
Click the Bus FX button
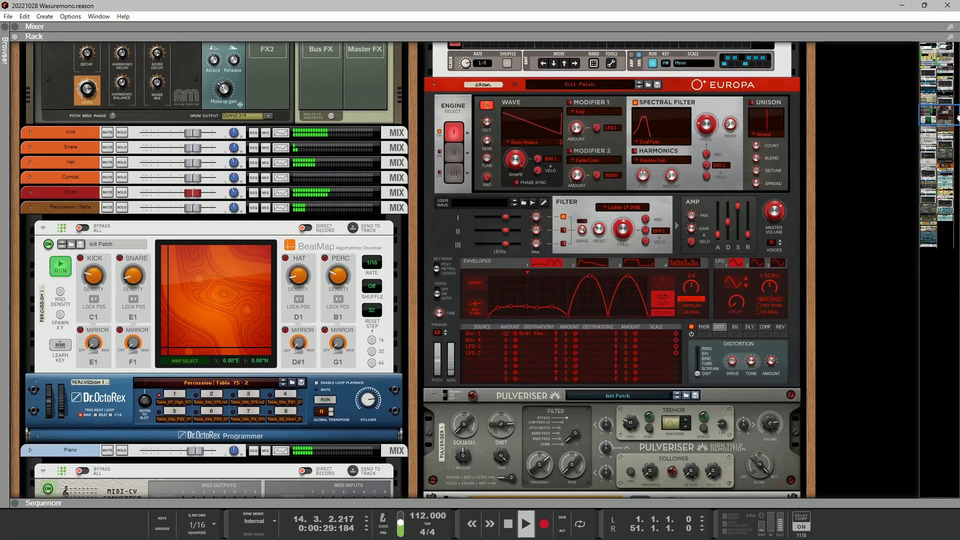coord(320,49)
